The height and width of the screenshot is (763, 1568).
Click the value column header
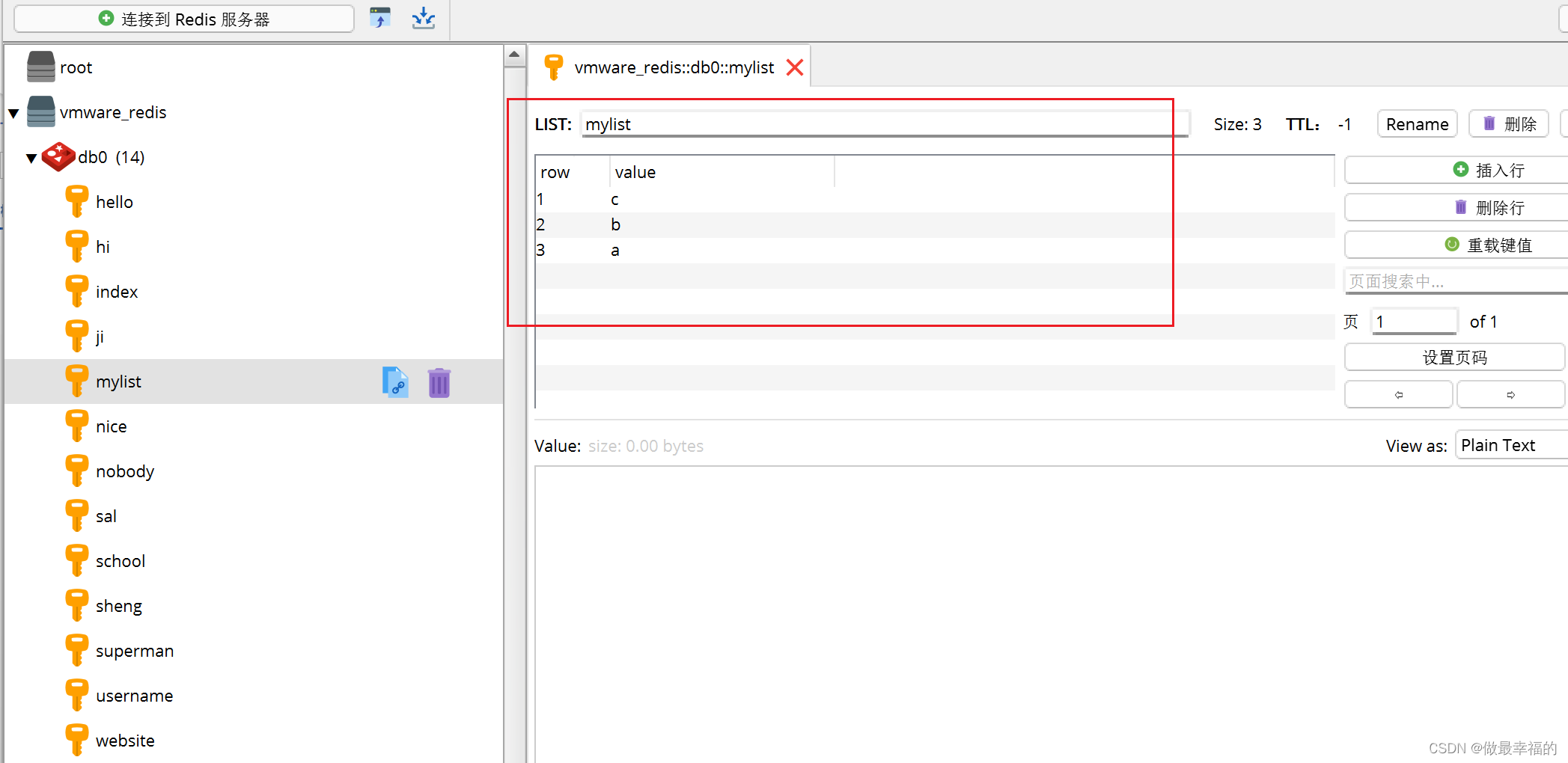(x=722, y=172)
